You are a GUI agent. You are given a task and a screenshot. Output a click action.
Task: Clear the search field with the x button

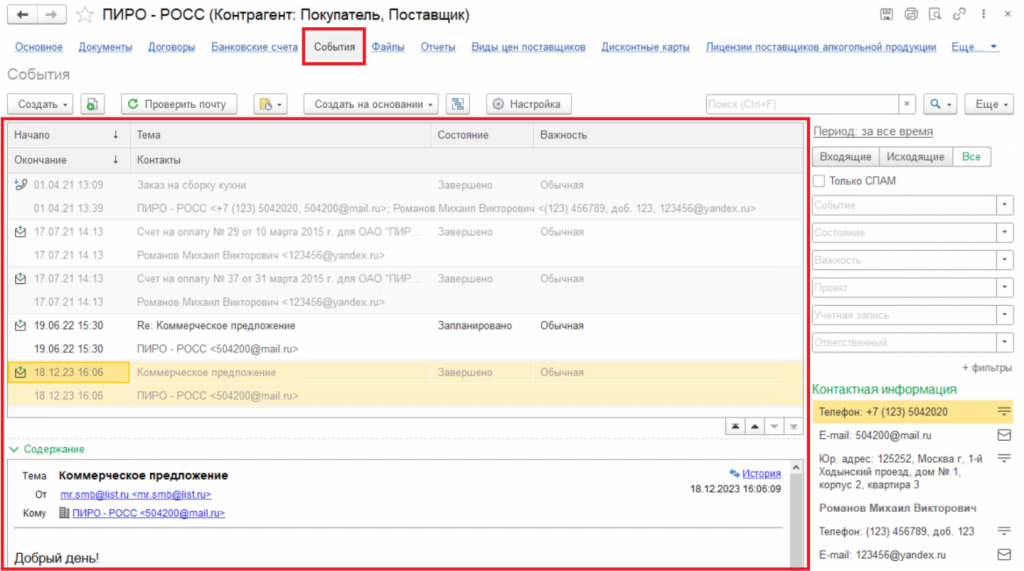point(906,104)
